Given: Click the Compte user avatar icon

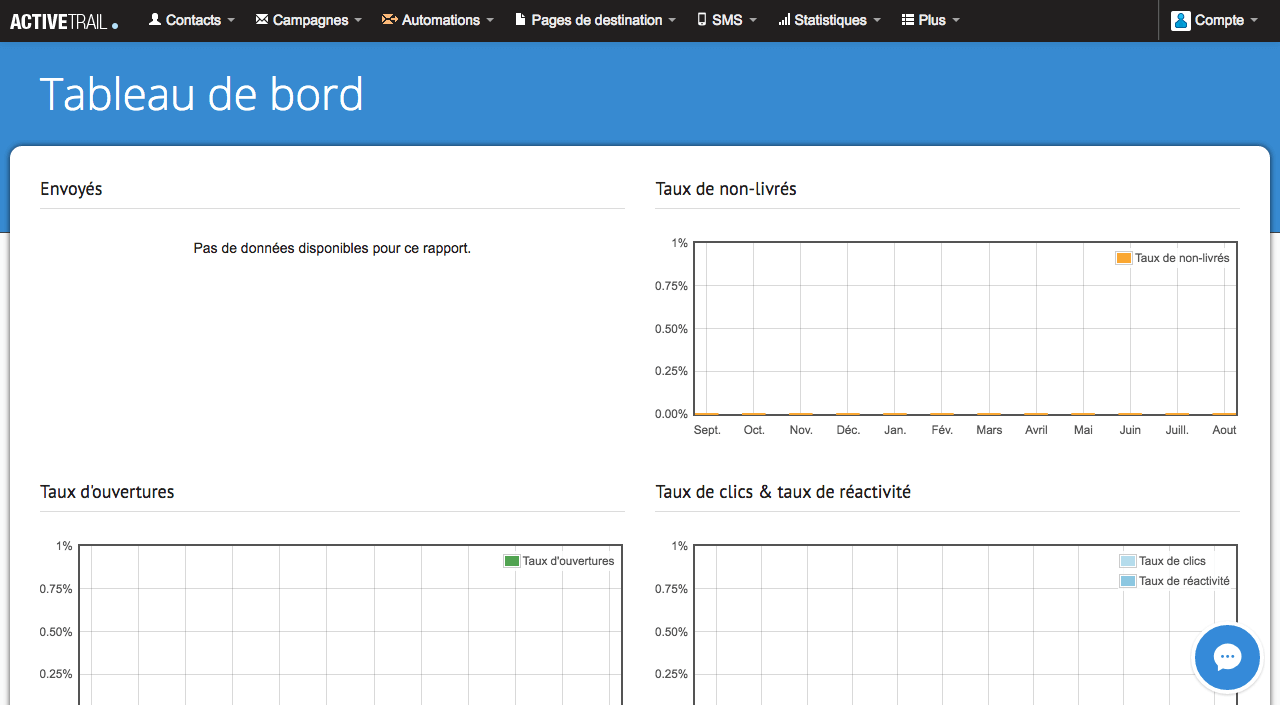Looking at the screenshot, I should click(x=1181, y=20).
